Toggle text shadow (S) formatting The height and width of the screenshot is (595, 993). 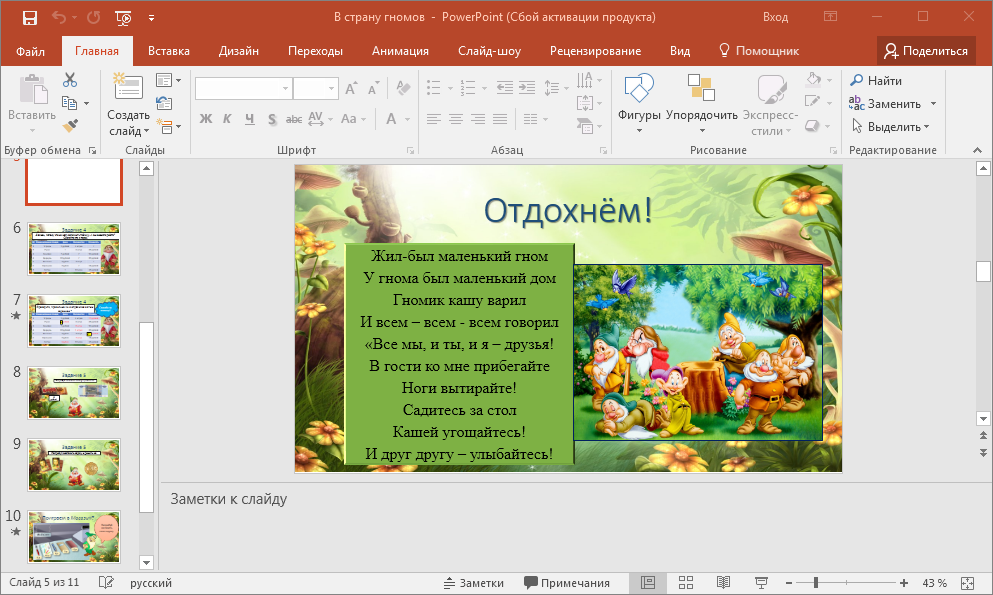pos(272,118)
